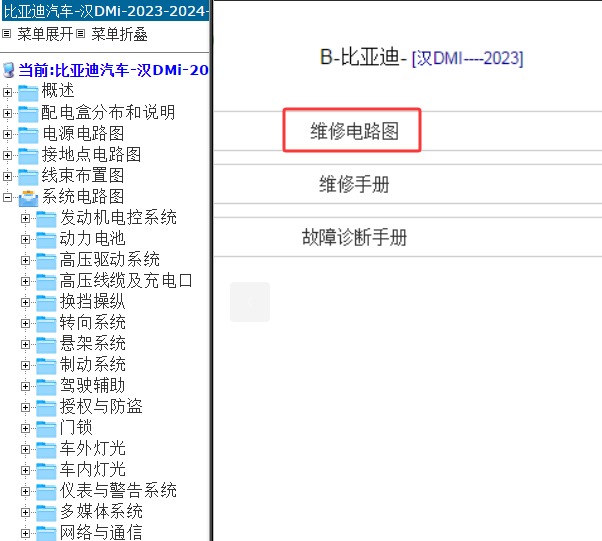
Task: Click the 换挡操纵 folder icon
Action: pyautogui.click(x=46, y=303)
